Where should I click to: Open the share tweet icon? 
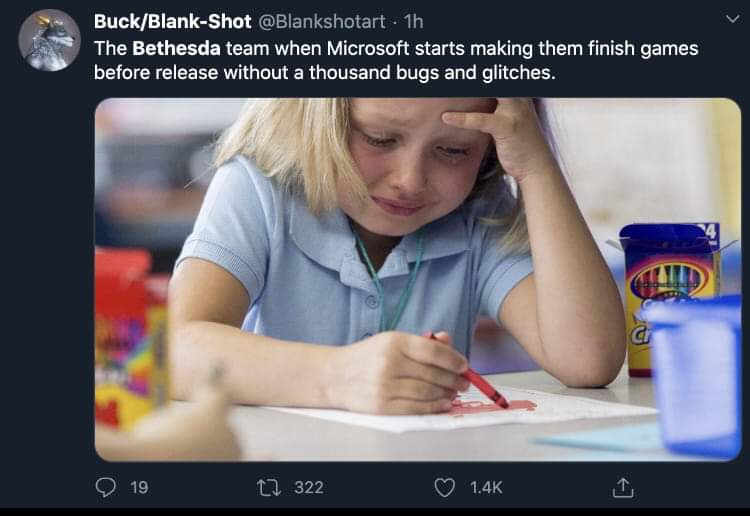(x=622, y=487)
